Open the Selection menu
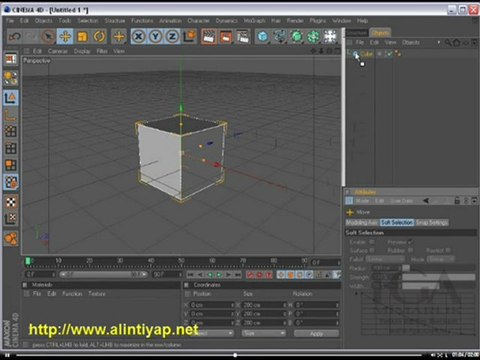Screen dimensions: 480x360 88,21
